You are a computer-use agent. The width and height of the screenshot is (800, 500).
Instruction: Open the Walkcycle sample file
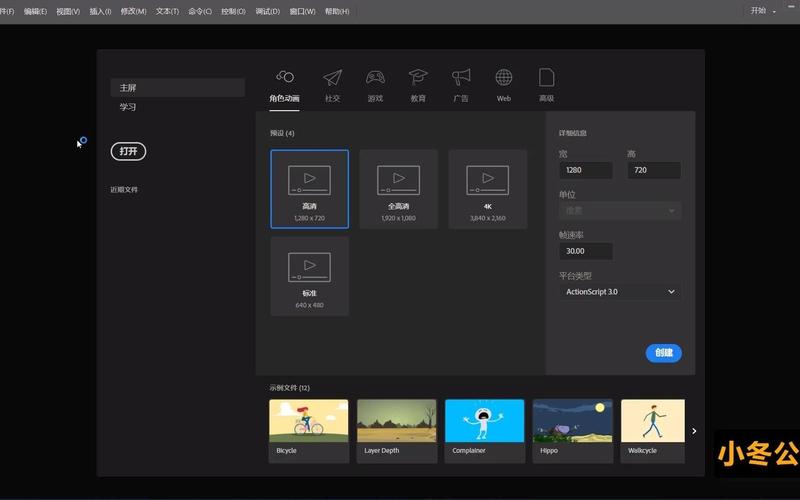[653, 431]
